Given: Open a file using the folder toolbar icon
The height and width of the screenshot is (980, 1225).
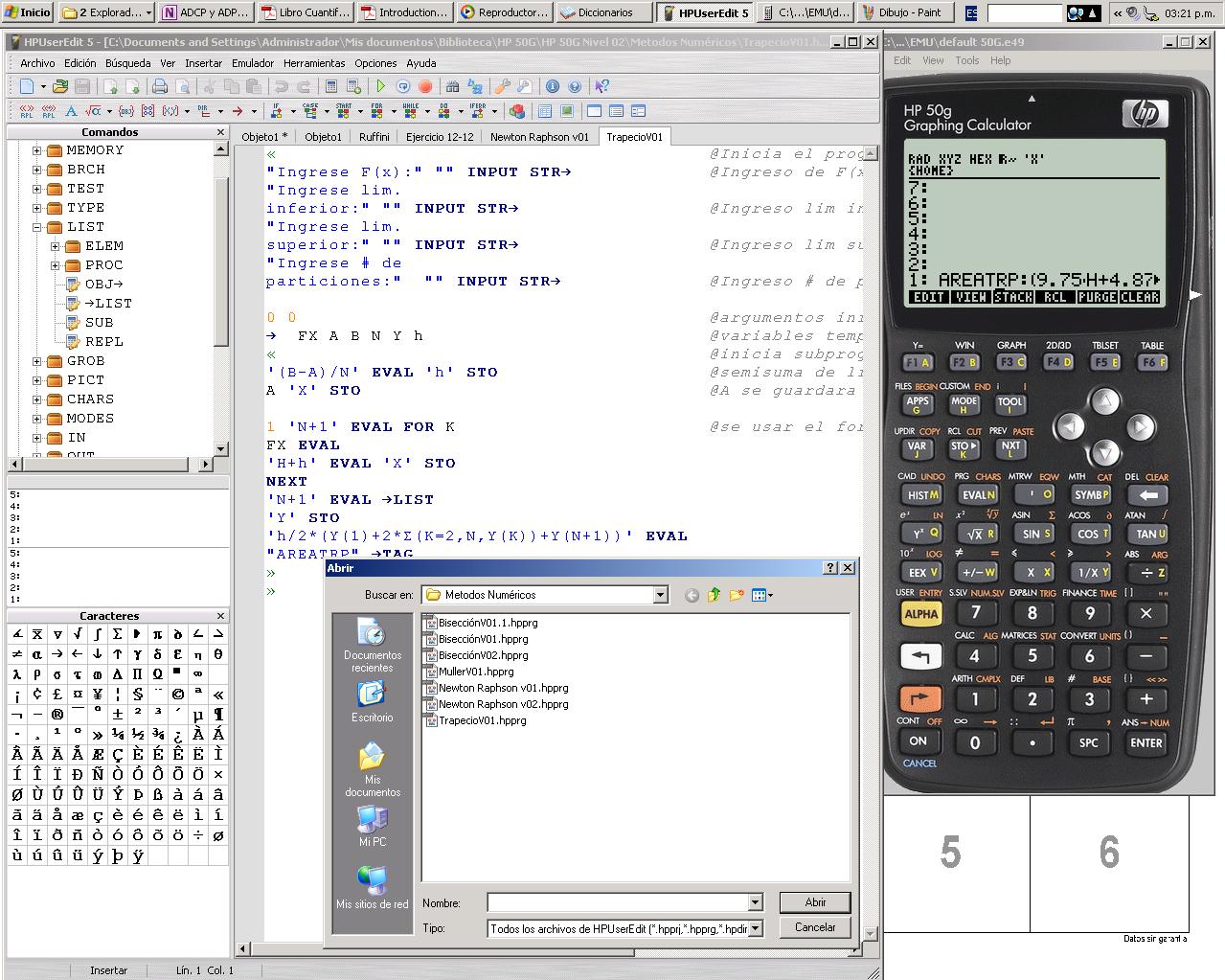Looking at the screenshot, I should pos(60,86).
